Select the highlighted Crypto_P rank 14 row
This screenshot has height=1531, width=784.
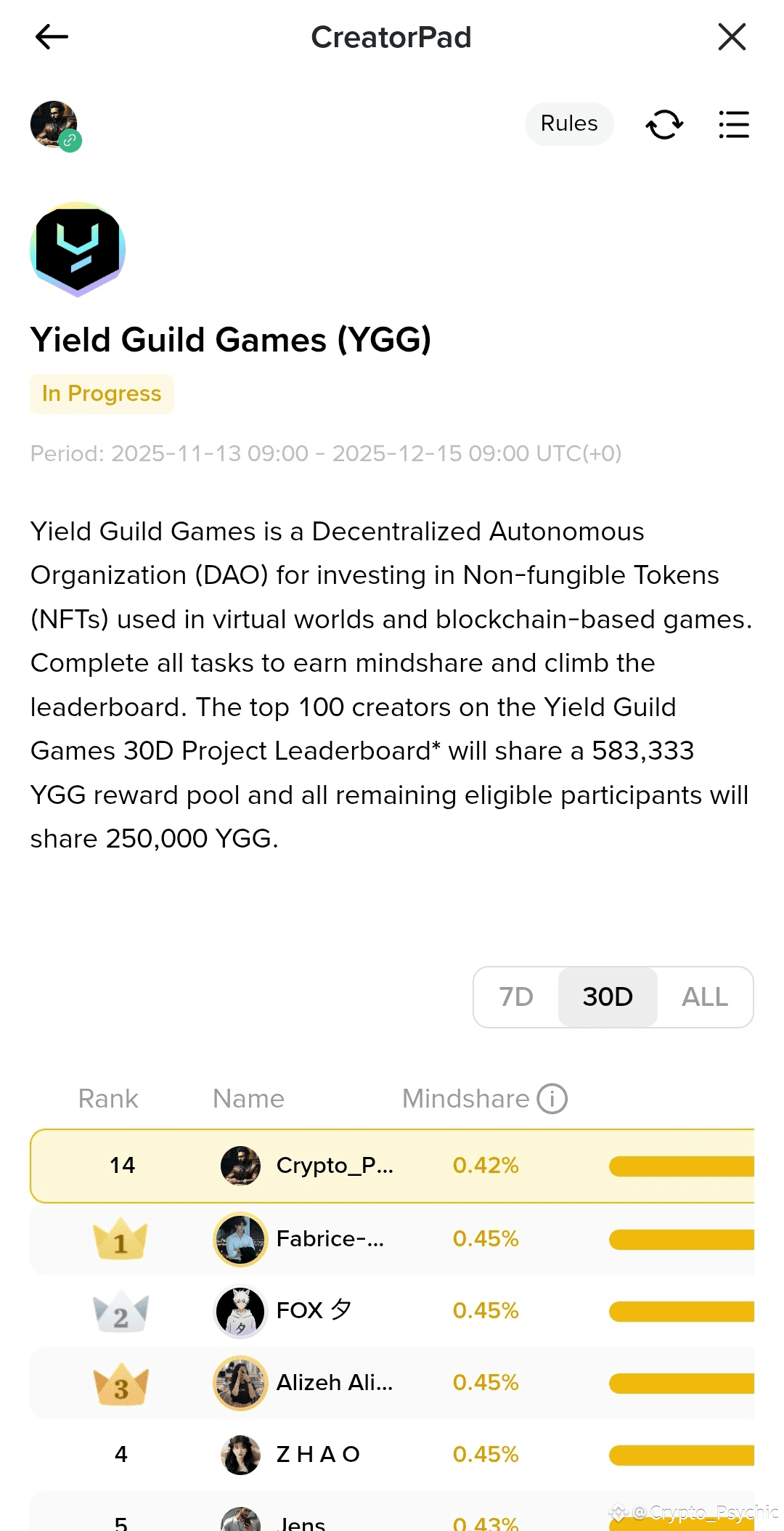click(392, 1166)
